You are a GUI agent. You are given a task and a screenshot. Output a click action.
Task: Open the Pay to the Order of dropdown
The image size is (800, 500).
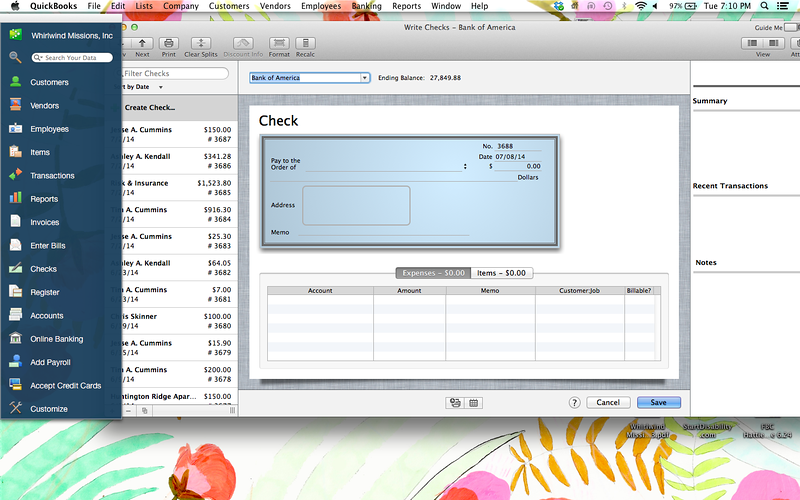(x=465, y=167)
